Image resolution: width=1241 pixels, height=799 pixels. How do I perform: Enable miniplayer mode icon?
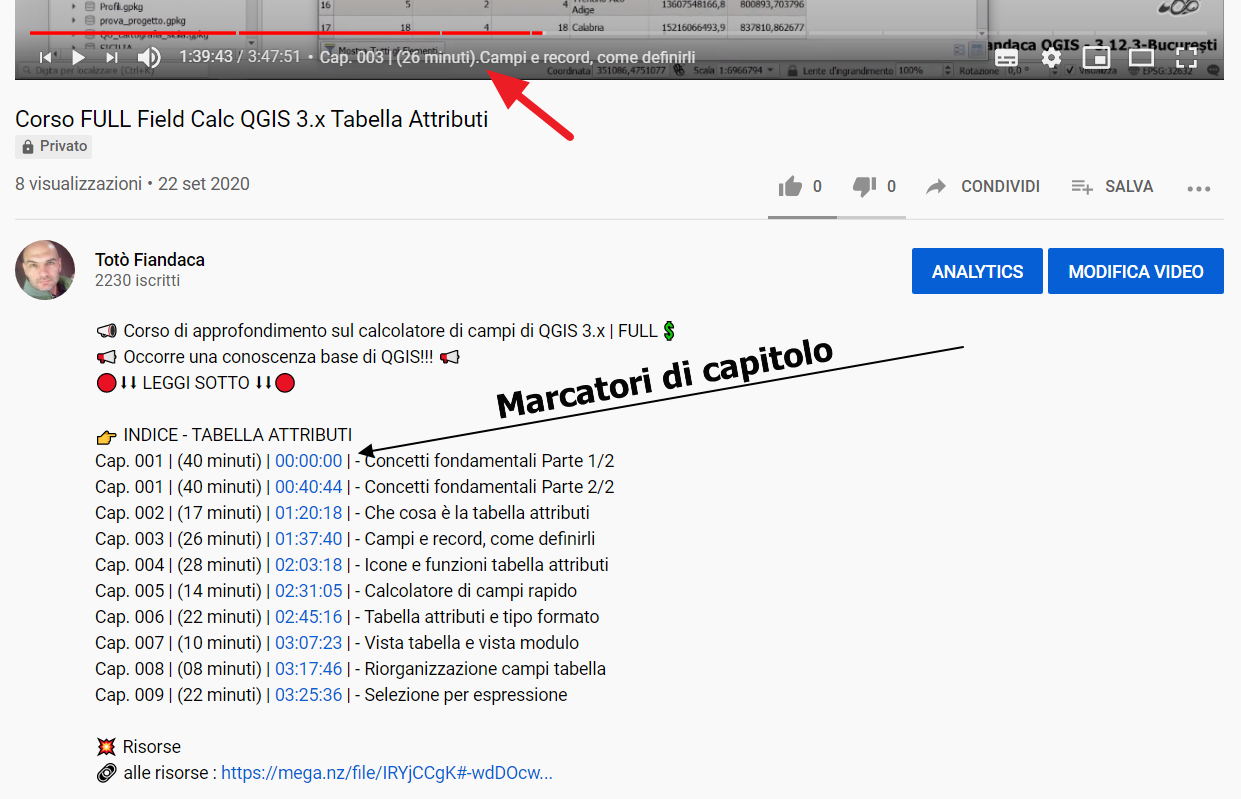coord(1096,58)
